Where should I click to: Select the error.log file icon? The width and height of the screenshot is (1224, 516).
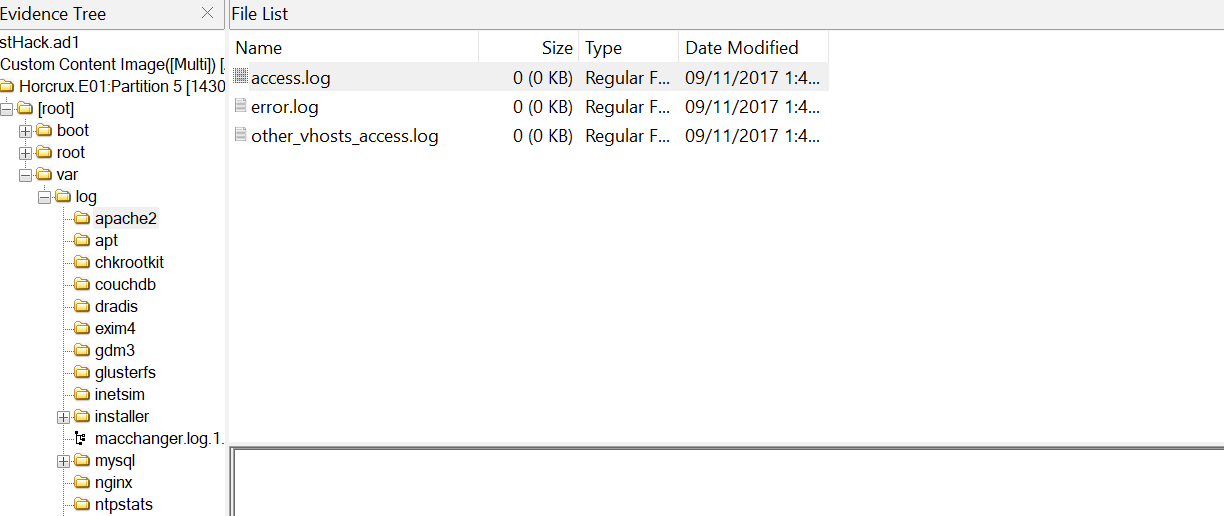coord(240,106)
